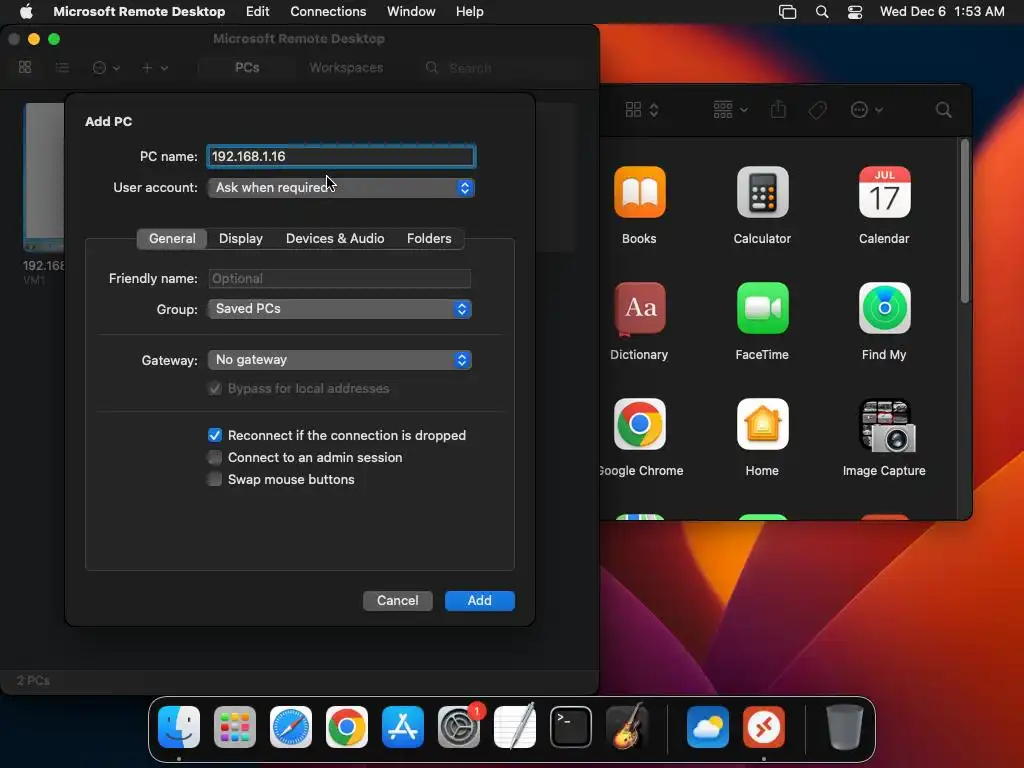Open the Home app icon
The height and width of the screenshot is (768, 1024).
pos(762,424)
